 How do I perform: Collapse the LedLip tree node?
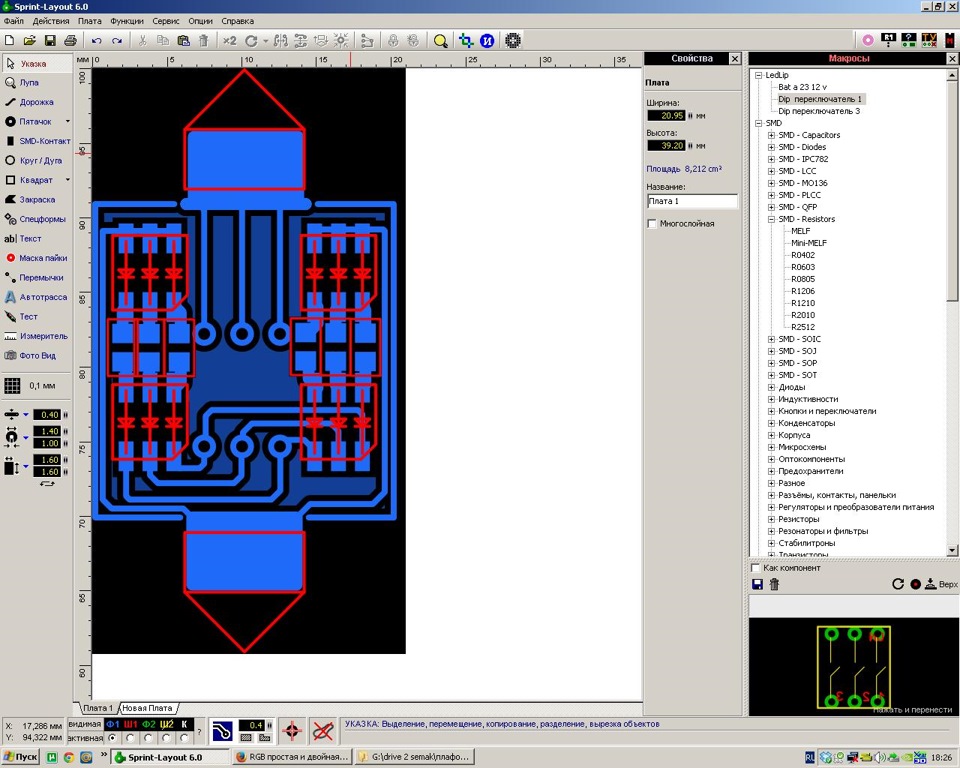click(x=759, y=75)
